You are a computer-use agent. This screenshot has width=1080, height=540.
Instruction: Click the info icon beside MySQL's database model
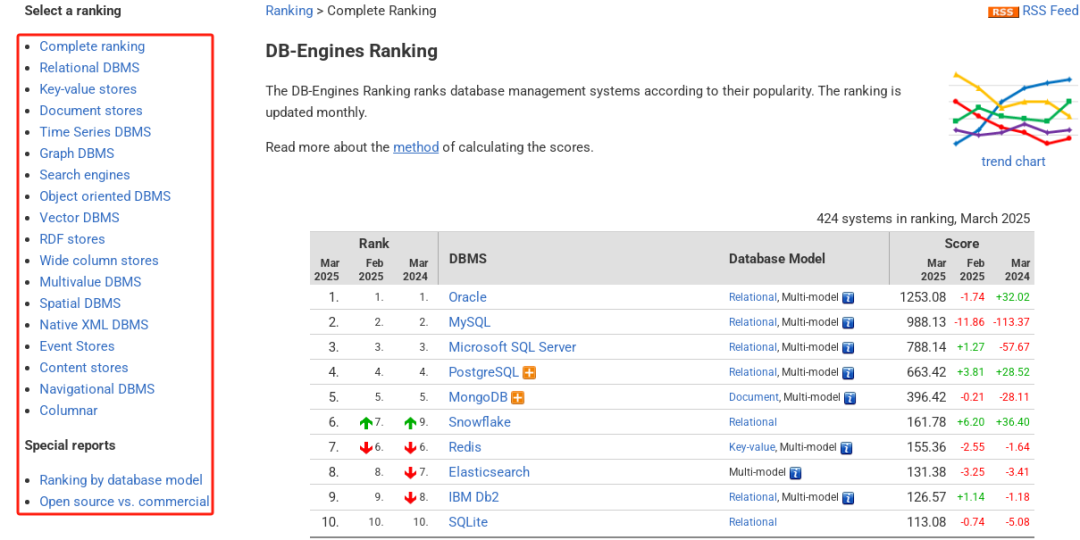coord(848,323)
